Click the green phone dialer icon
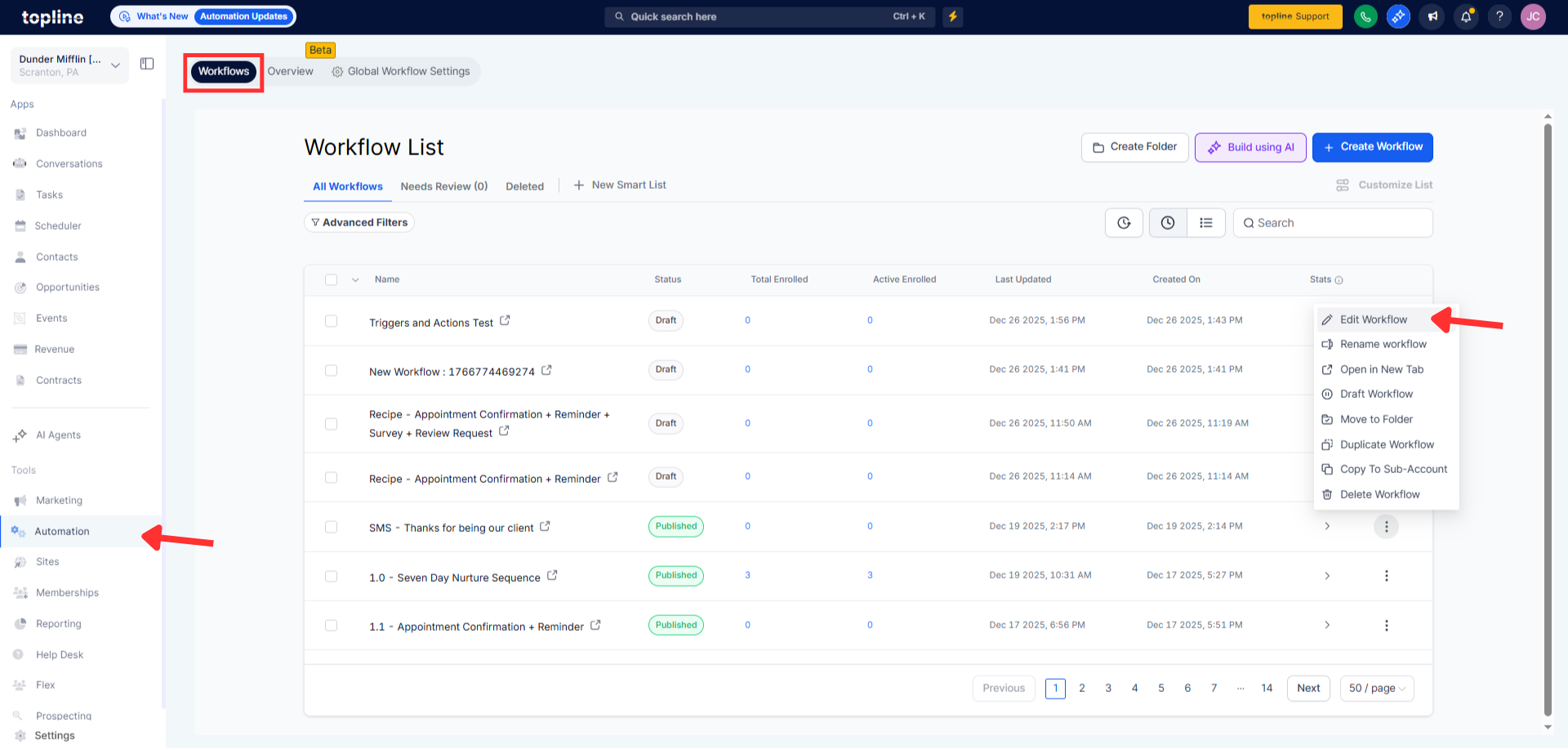The image size is (1568, 750). pyautogui.click(x=1365, y=16)
